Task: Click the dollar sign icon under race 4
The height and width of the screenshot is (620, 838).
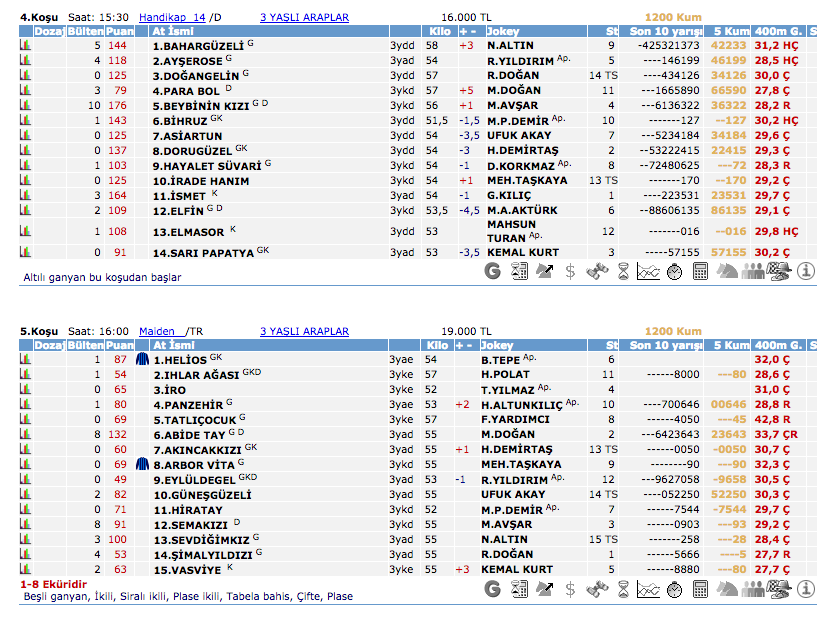Action: pyautogui.click(x=571, y=271)
